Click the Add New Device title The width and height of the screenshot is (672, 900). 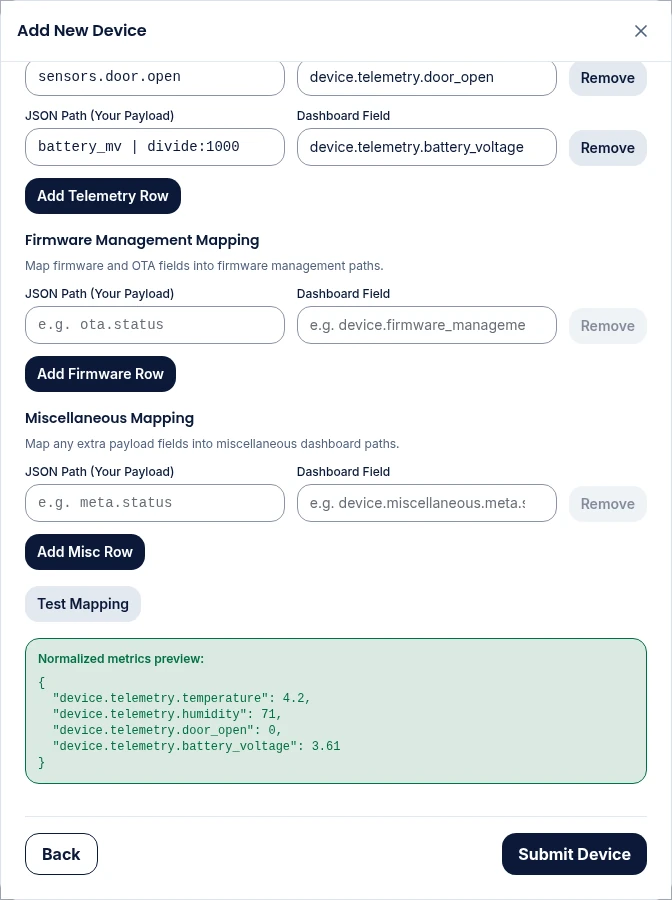click(82, 30)
